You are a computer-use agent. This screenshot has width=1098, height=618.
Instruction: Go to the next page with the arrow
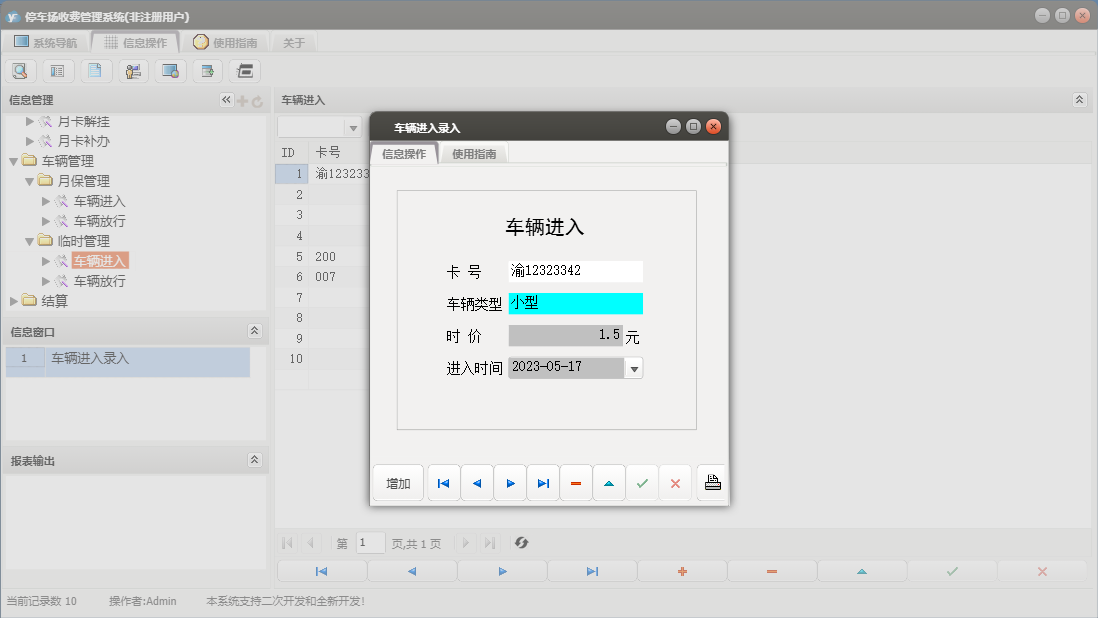[x=465, y=543]
